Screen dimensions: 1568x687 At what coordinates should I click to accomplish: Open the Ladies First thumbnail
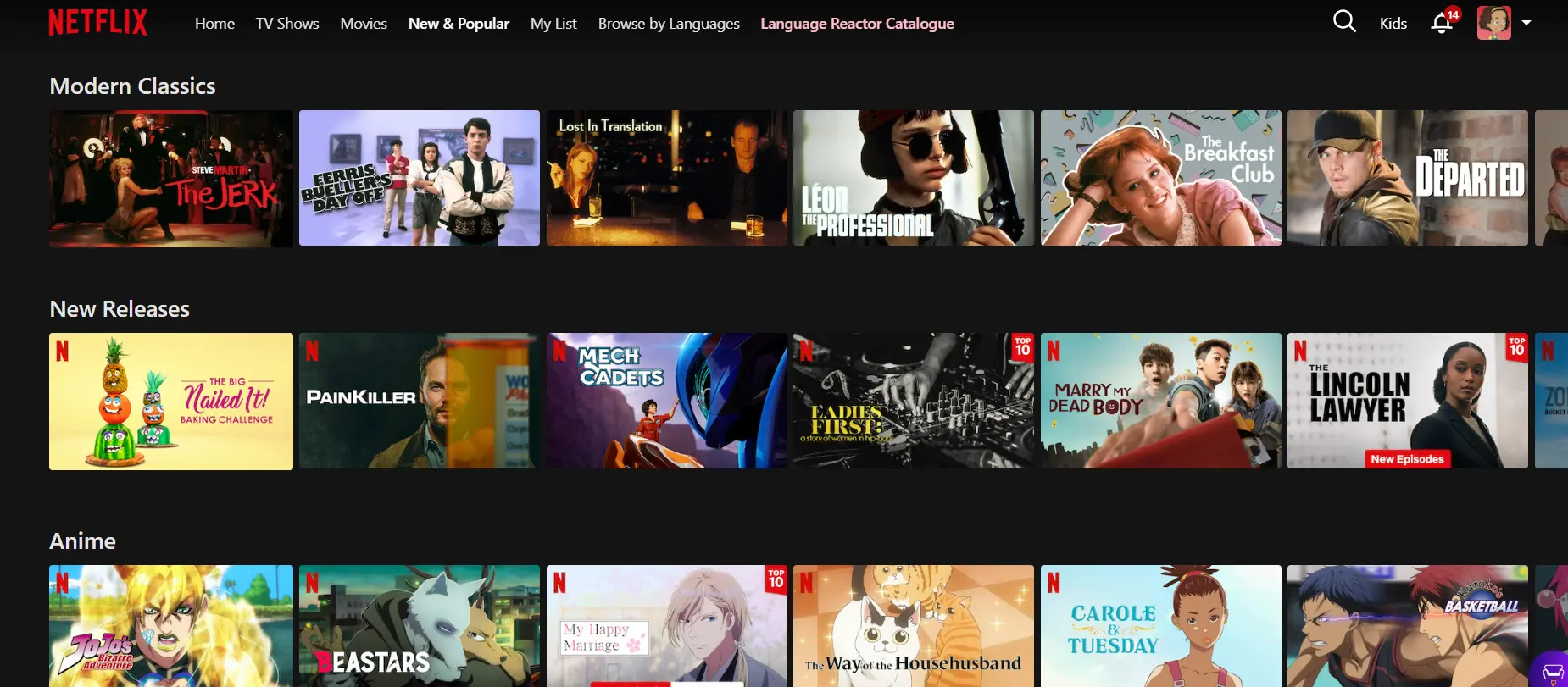pyautogui.click(x=914, y=401)
